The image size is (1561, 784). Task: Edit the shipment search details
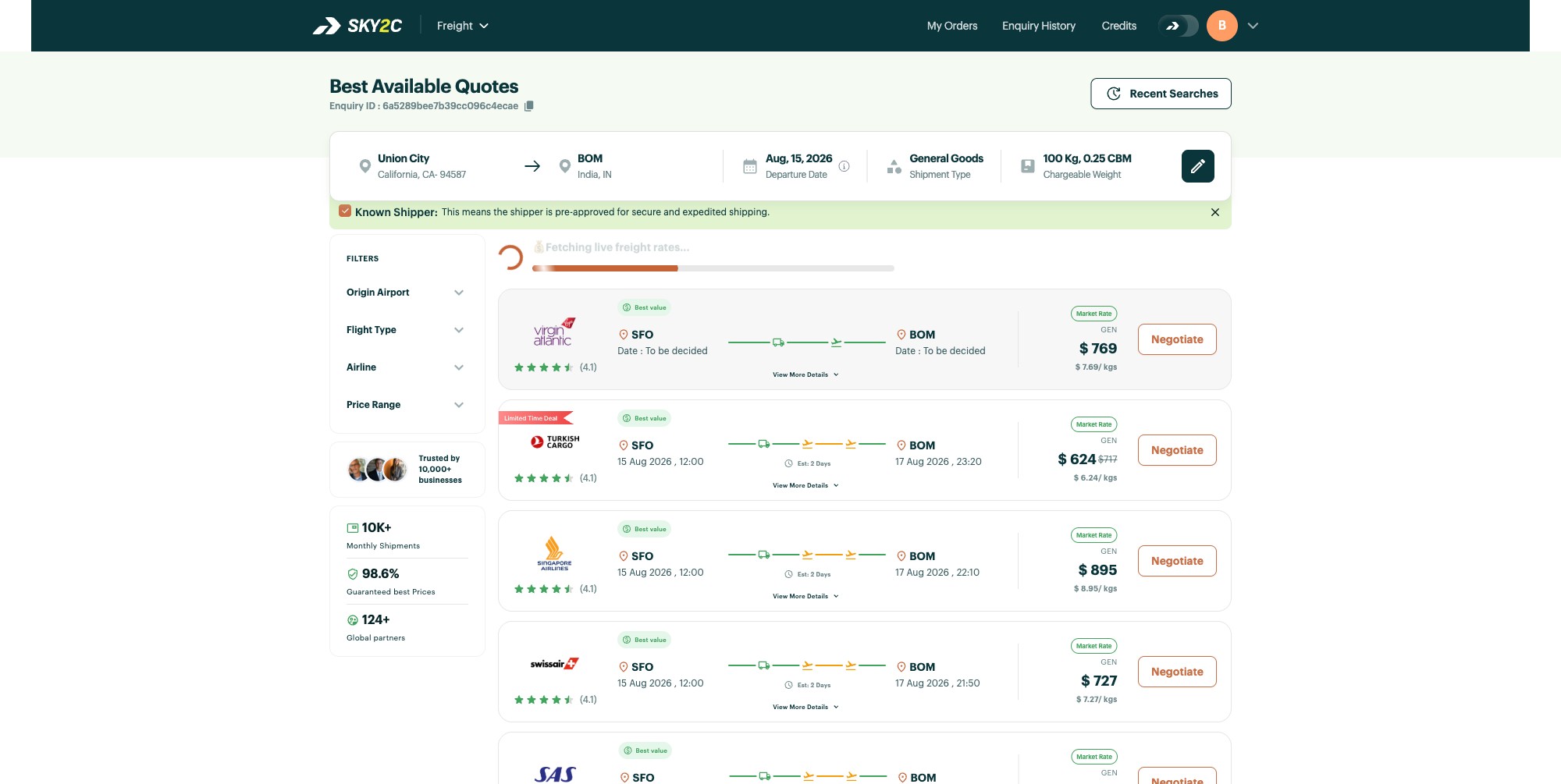click(1197, 166)
